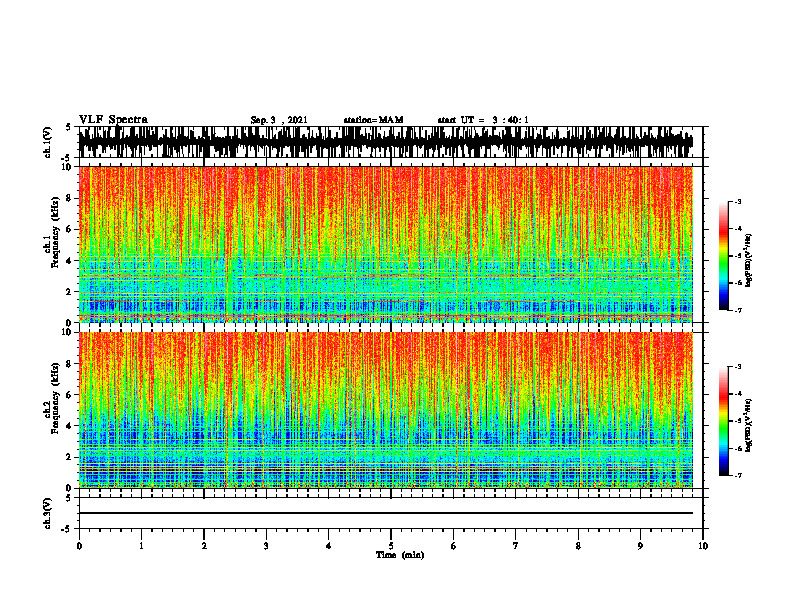Click the "-3" label on ch.1 color bar
The width and height of the screenshot is (792, 612).
pos(738,201)
